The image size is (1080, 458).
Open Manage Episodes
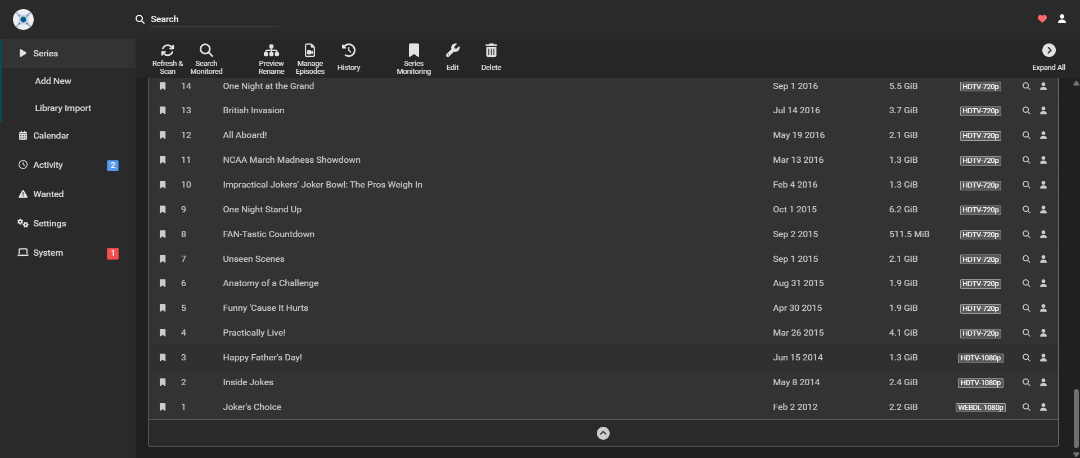pyautogui.click(x=310, y=59)
